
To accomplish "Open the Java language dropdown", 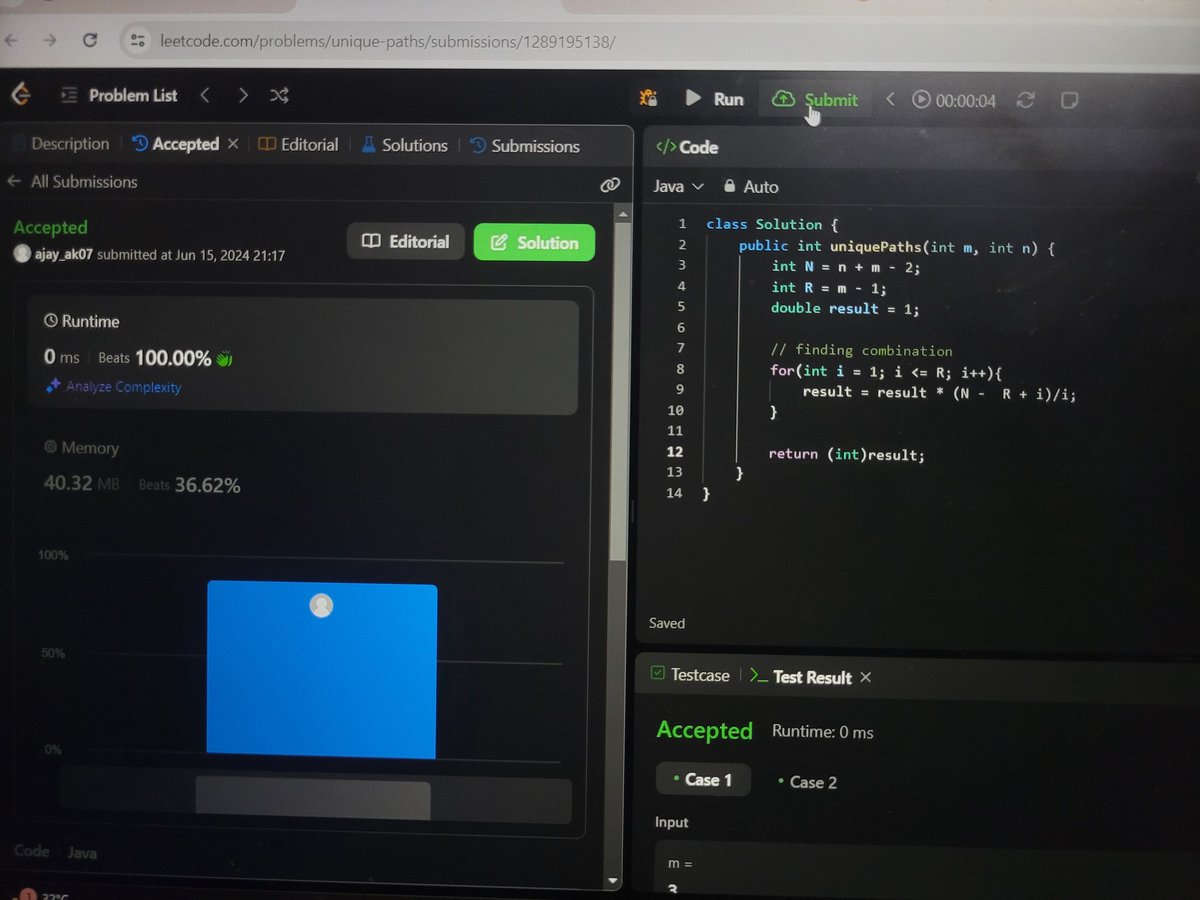I will coord(679,186).
